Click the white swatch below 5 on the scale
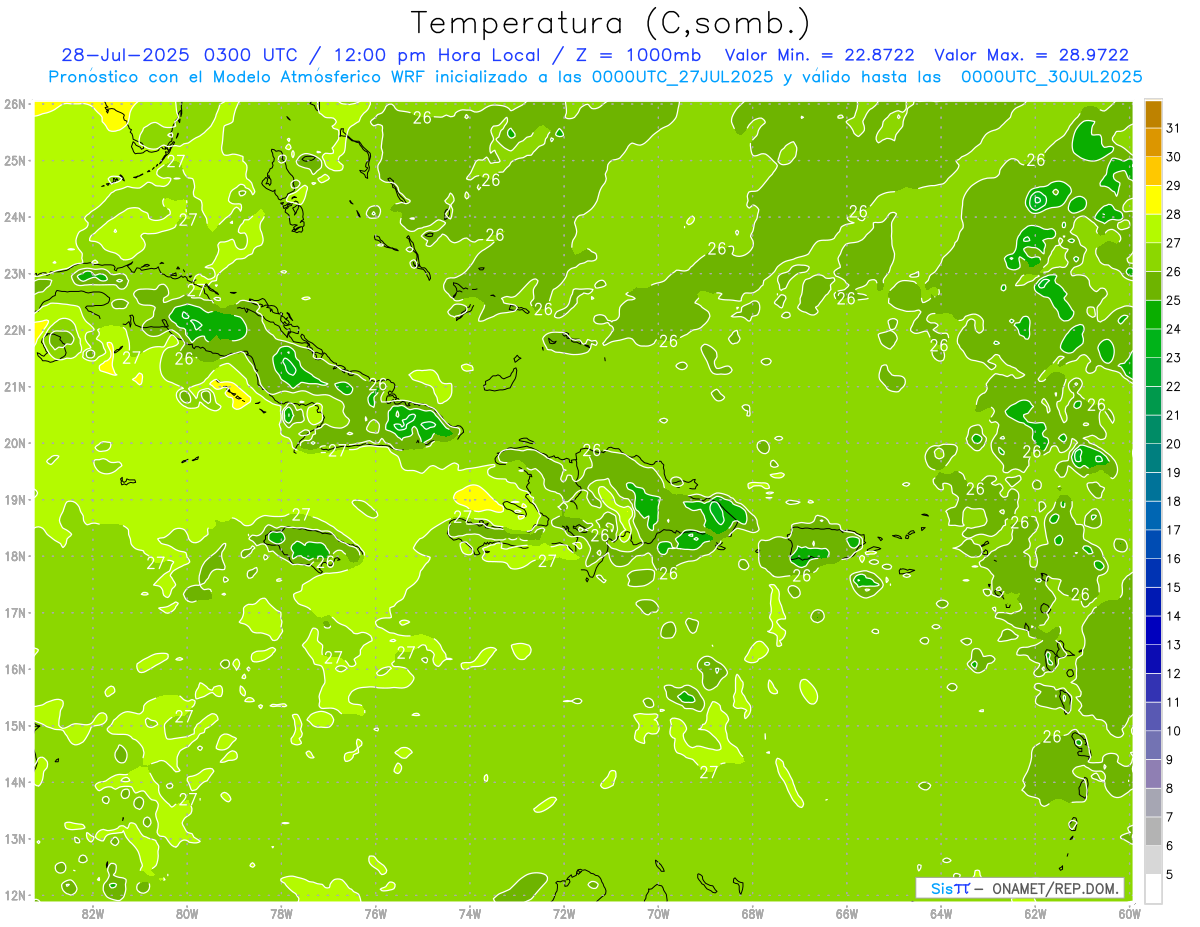Image resolution: width=1200 pixels, height=927 pixels. click(x=1154, y=887)
